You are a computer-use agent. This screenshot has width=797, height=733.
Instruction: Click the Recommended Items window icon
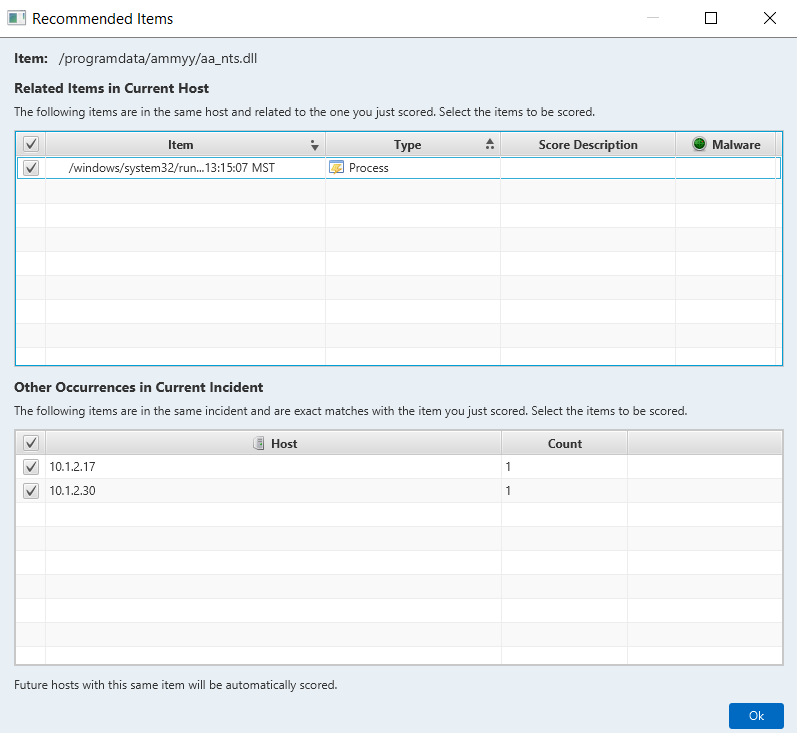[16, 18]
